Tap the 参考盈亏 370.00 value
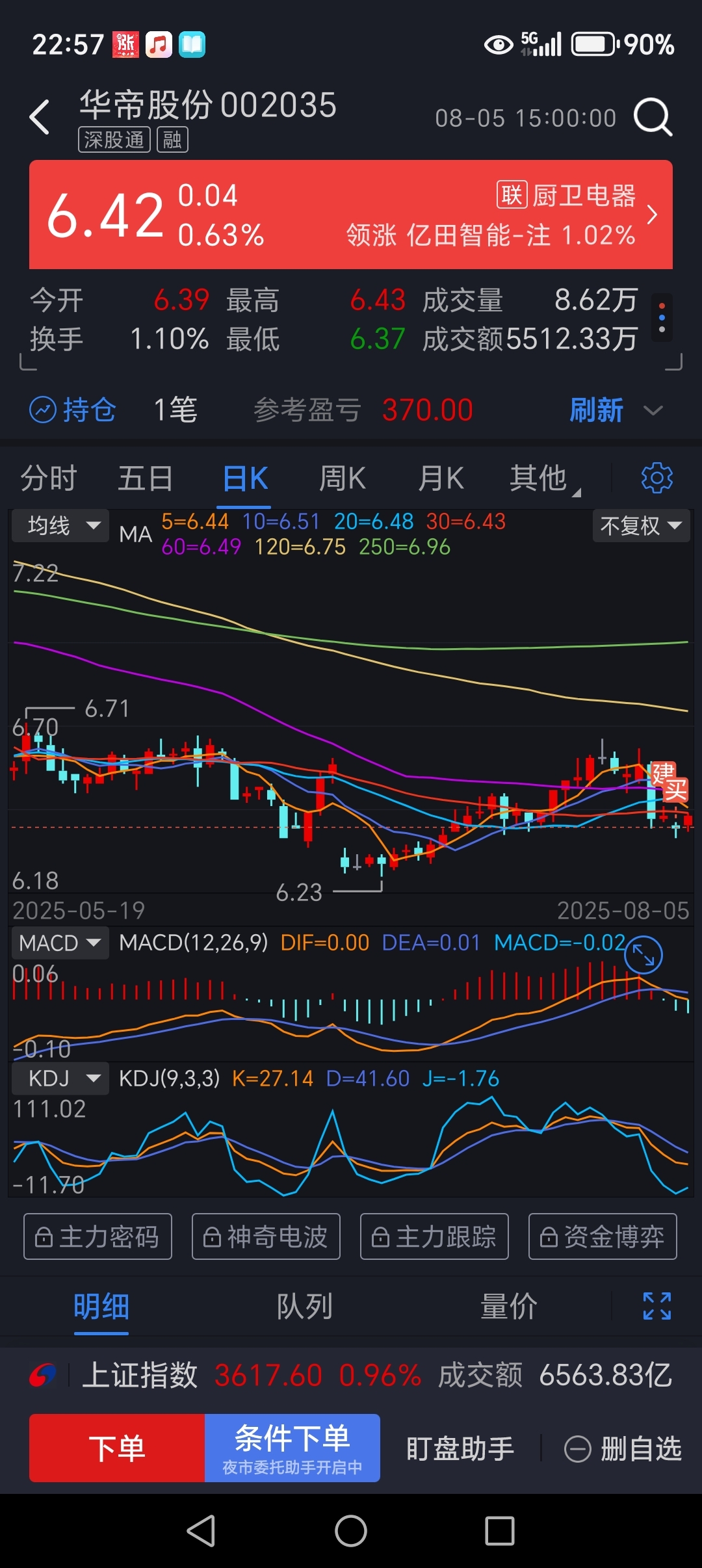This screenshot has height=1568, width=702. point(427,410)
